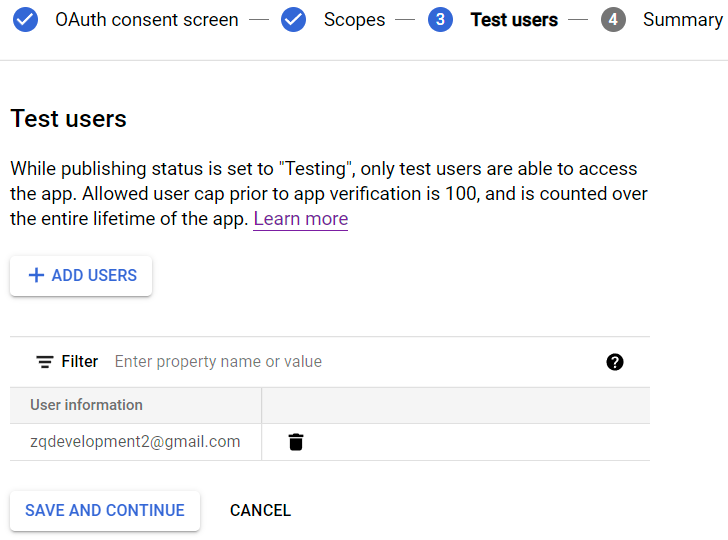Go to the OAuth consent screen step
This screenshot has width=728, height=540.
coord(146,20)
